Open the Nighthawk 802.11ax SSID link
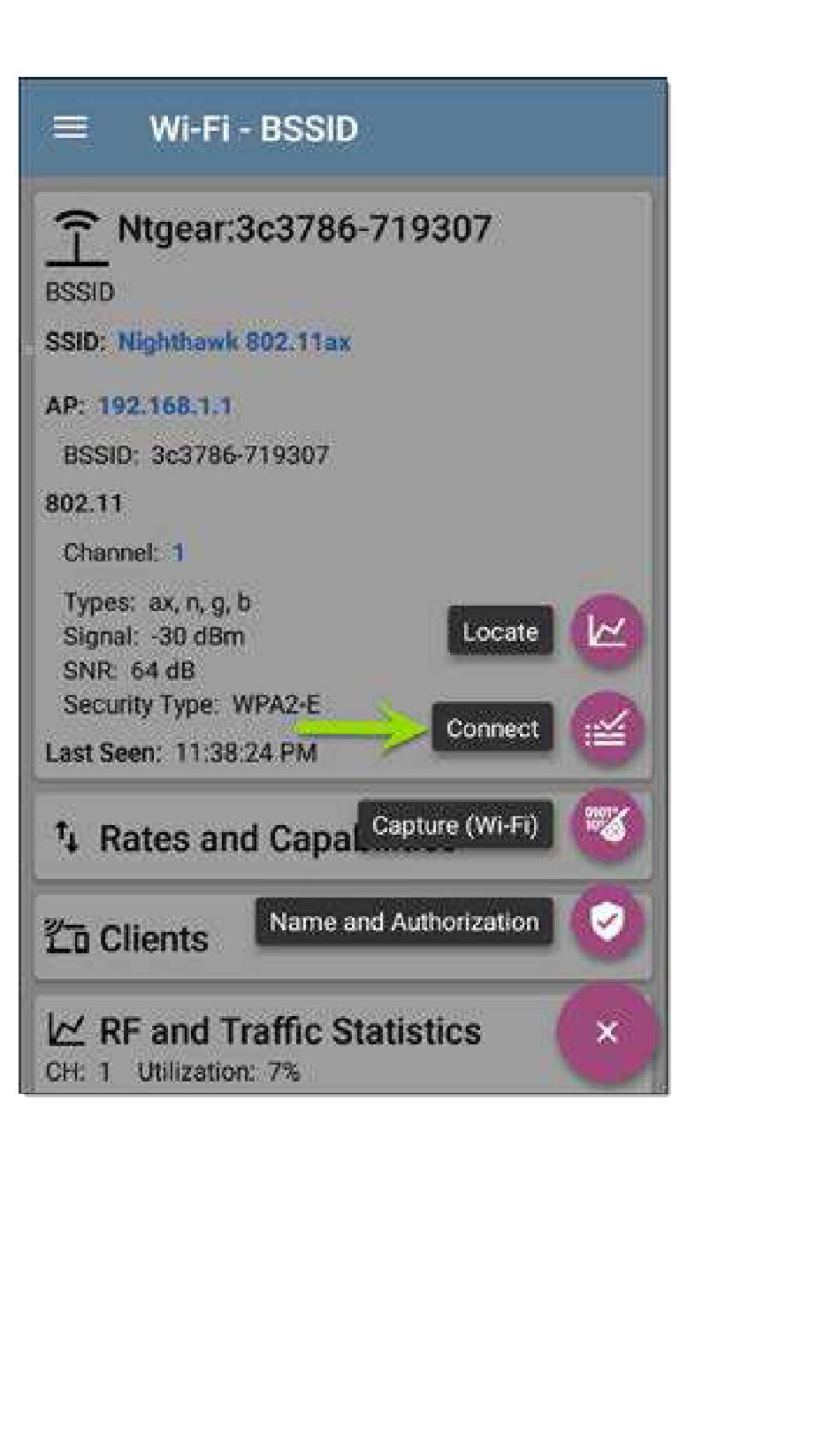This screenshot has height=1452, width=840. [x=234, y=342]
